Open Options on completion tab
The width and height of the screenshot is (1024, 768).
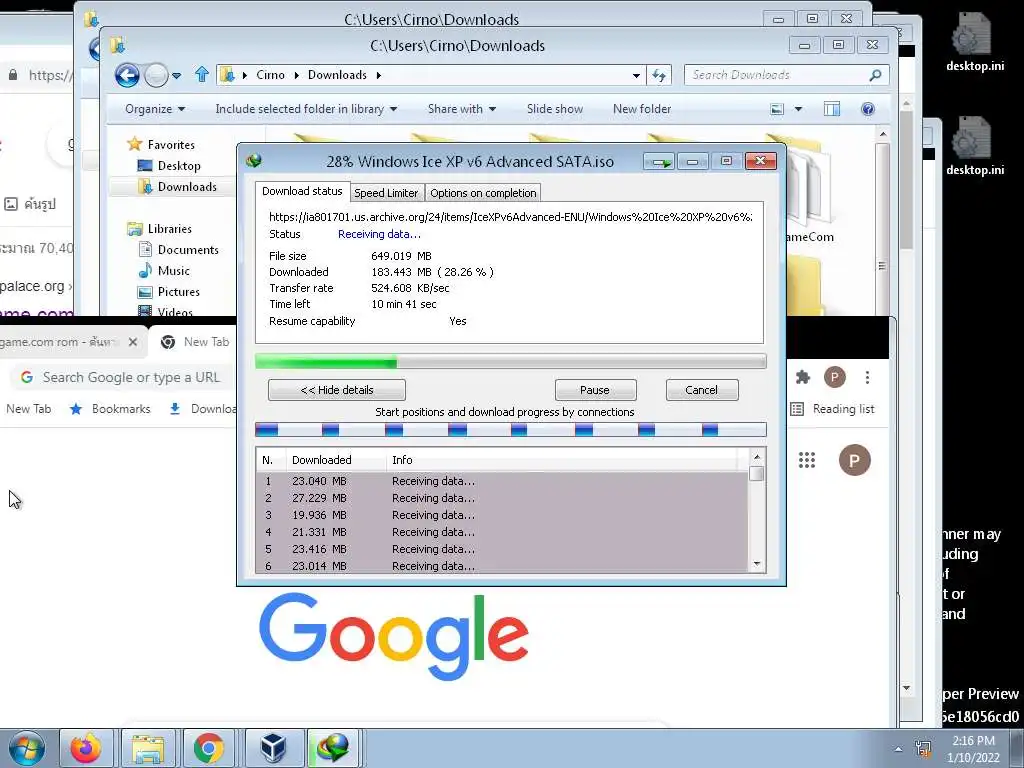[x=483, y=193]
